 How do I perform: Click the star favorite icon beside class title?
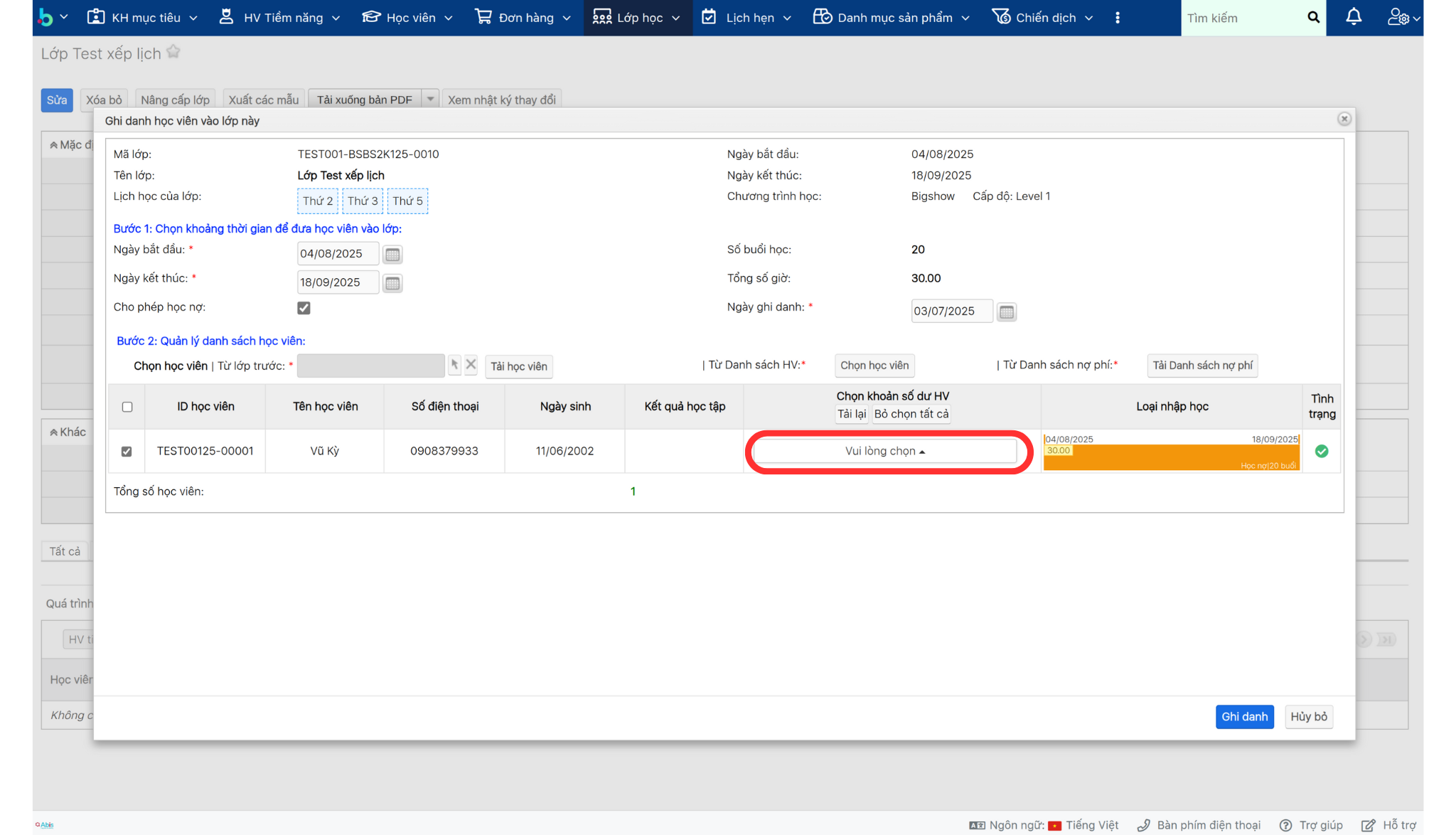click(173, 52)
